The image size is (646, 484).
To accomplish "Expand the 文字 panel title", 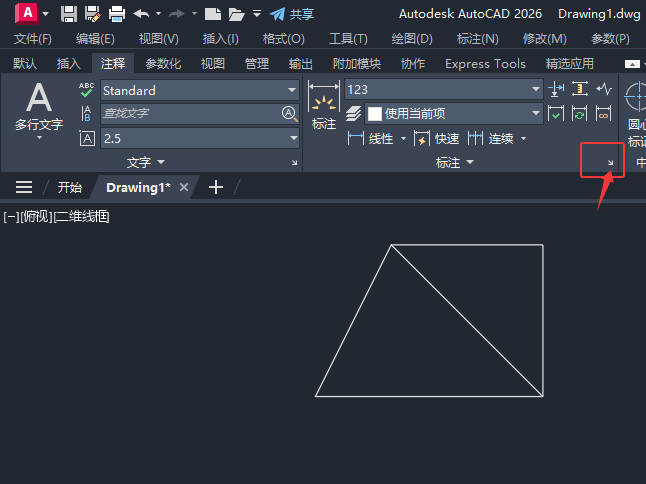I will tap(145, 162).
